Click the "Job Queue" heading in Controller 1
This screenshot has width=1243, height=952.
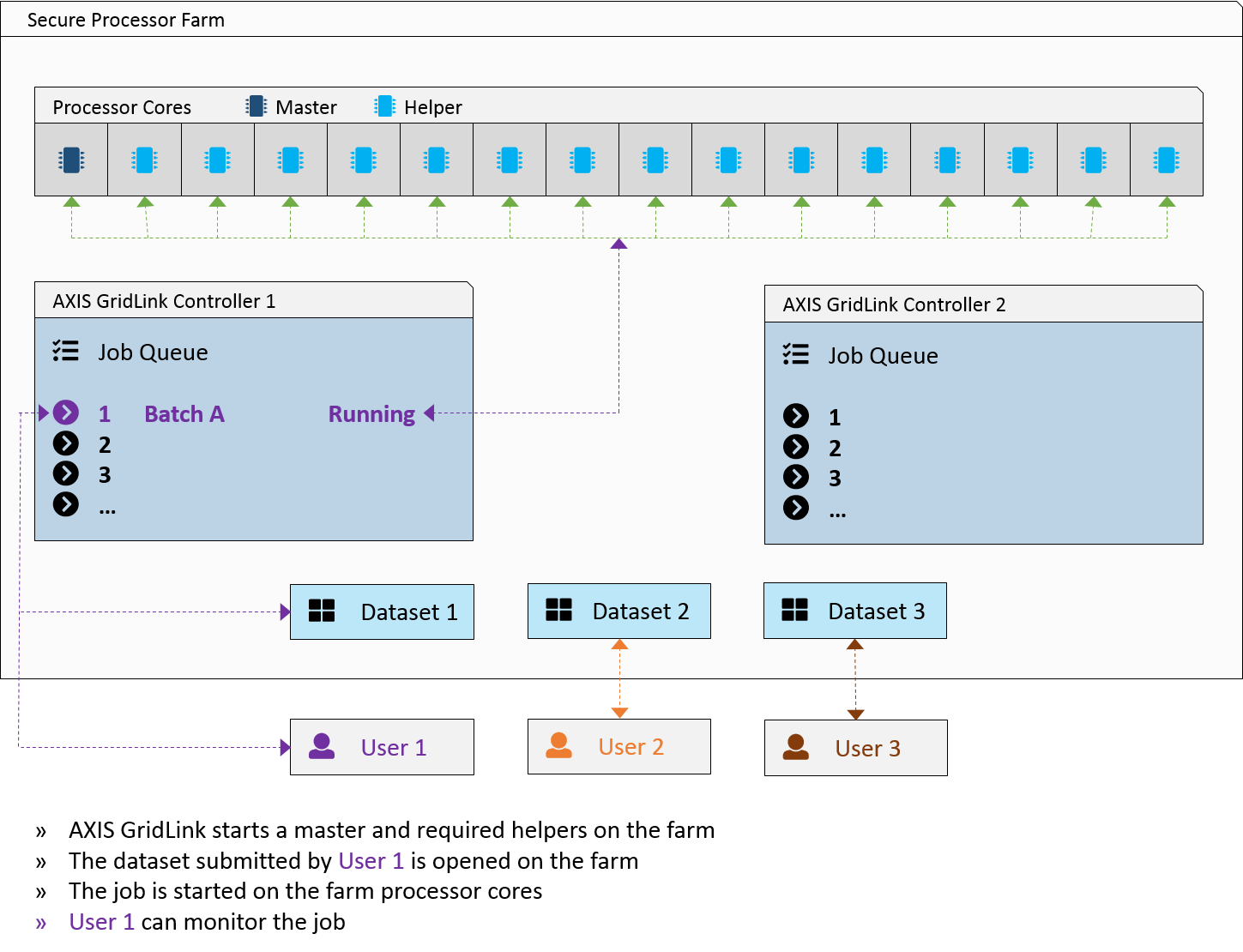(x=153, y=352)
